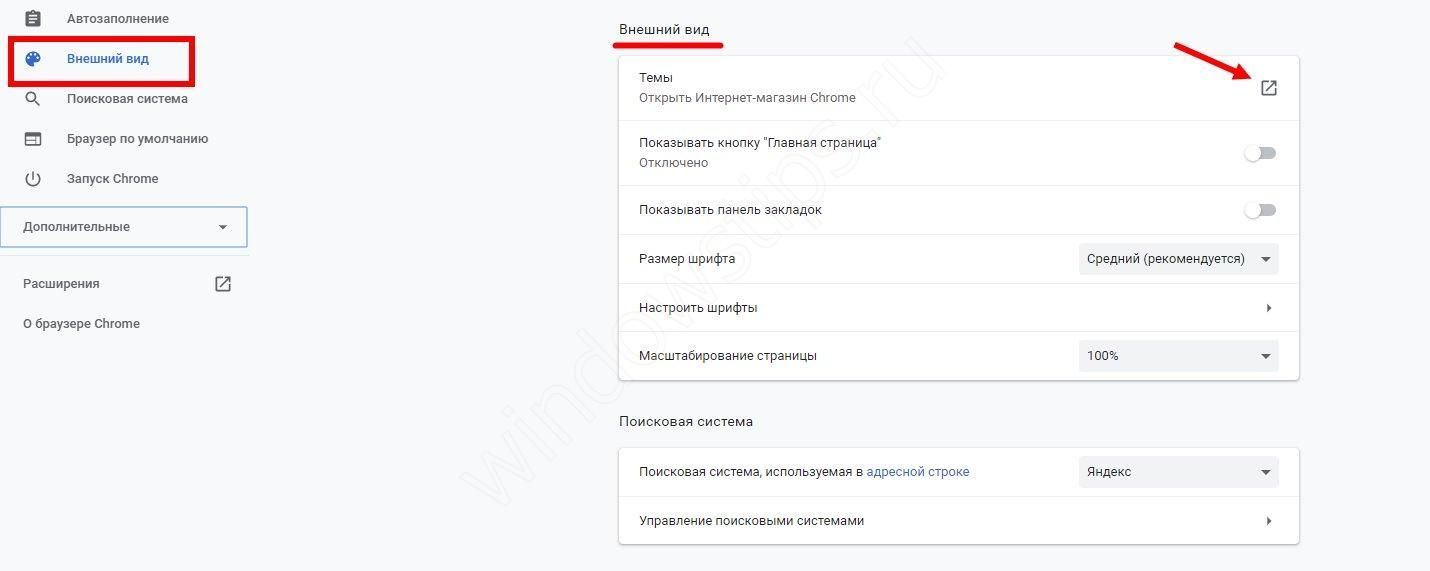This screenshot has width=1430, height=571.
Task: Select Браузер по умолчанию sidebar item
Action: [137, 139]
